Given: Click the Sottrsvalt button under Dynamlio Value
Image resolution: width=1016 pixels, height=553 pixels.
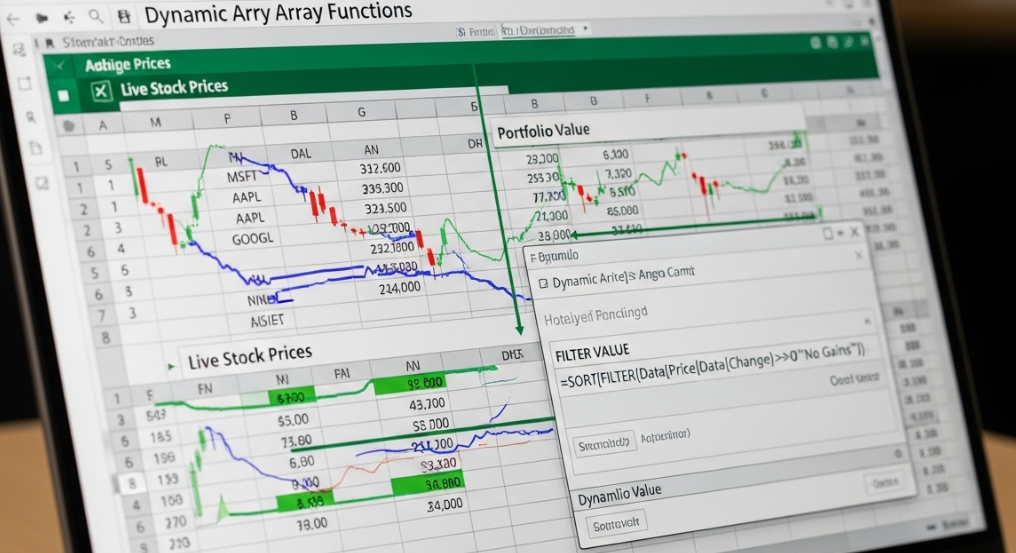Looking at the screenshot, I should click(616, 523).
